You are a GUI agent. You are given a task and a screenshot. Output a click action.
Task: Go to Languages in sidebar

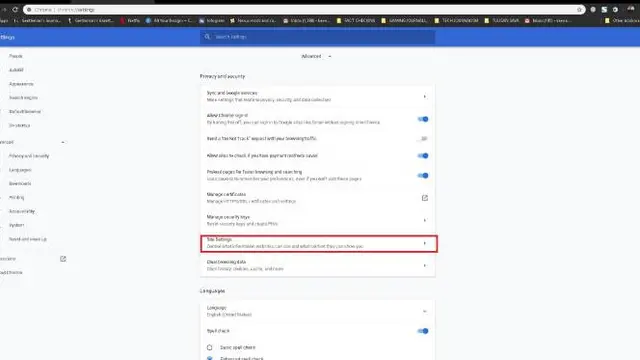20,170
